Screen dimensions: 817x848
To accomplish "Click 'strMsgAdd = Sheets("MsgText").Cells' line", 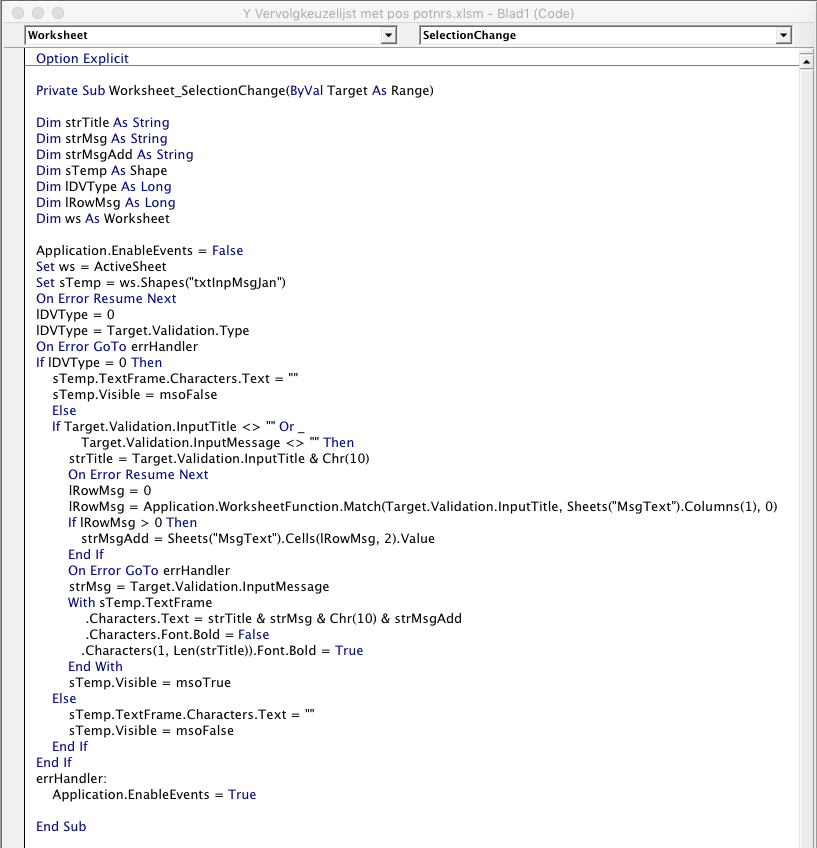I will pyautogui.click(x=258, y=539).
